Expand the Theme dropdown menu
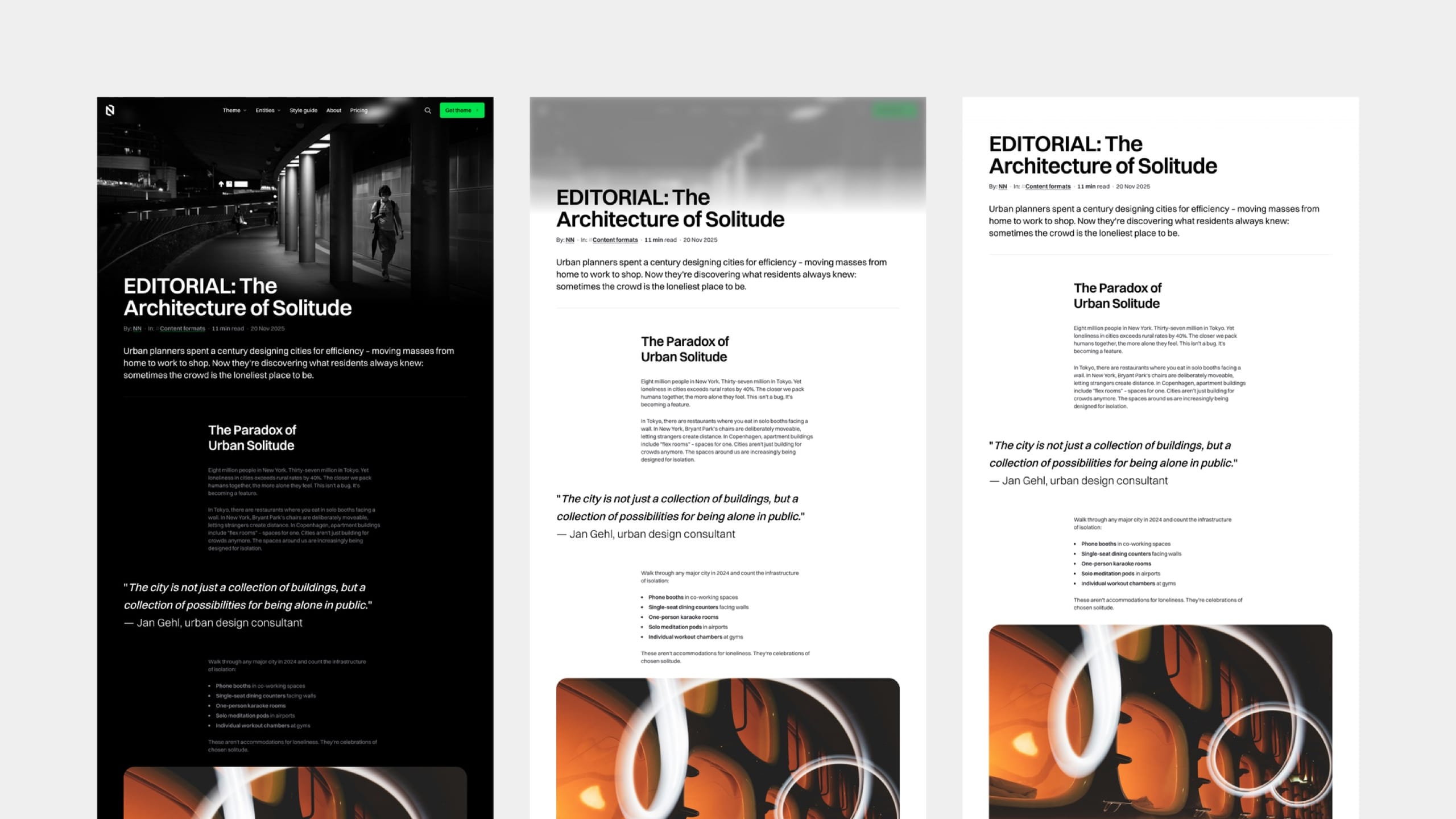Screen dimensions: 1456x819 pyautogui.click(x=234, y=110)
